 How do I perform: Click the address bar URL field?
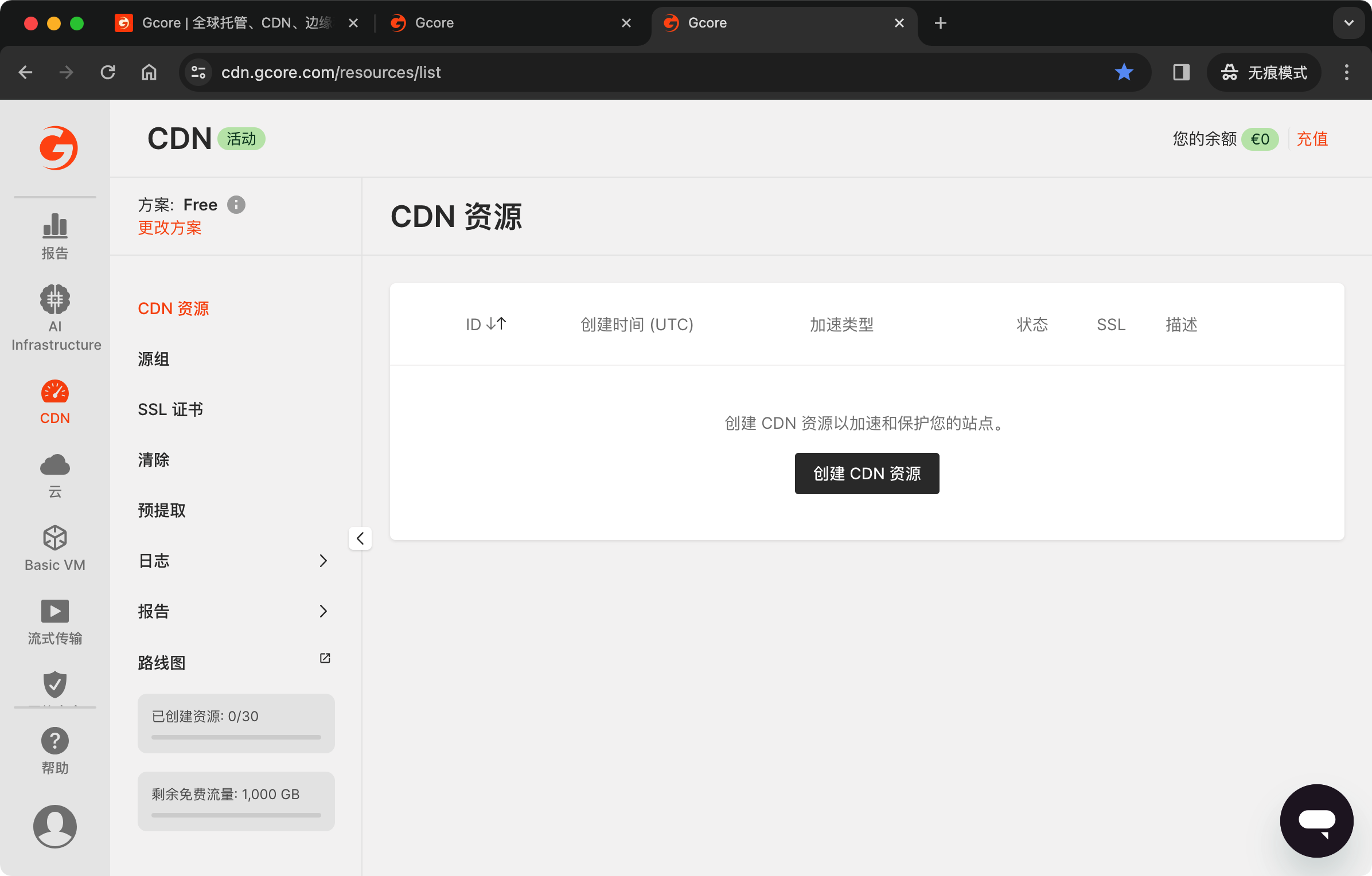coord(665,72)
